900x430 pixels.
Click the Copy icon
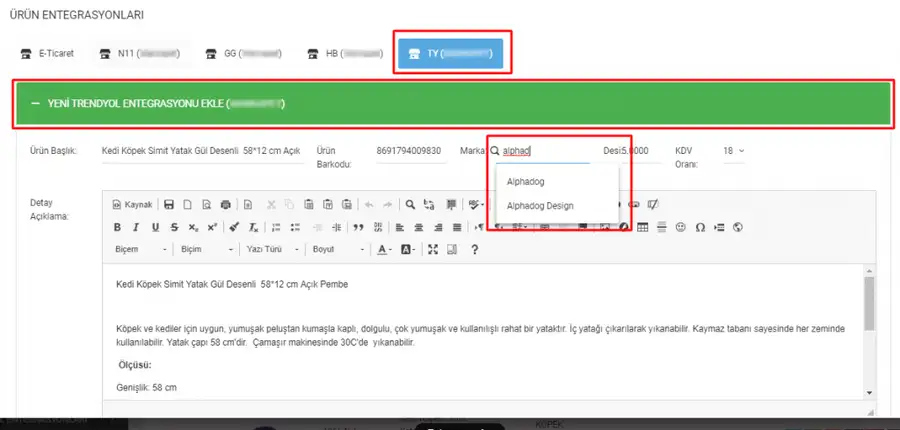[289, 204]
